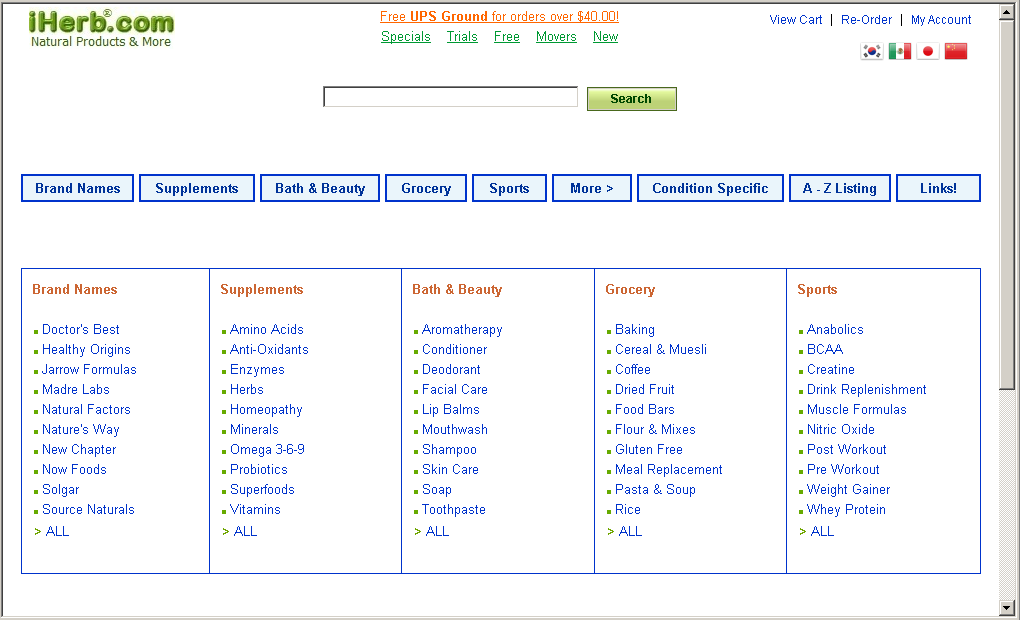1020x620 pixels.
Task: Open the Now Foods brand link
Action: click(74, 469)
